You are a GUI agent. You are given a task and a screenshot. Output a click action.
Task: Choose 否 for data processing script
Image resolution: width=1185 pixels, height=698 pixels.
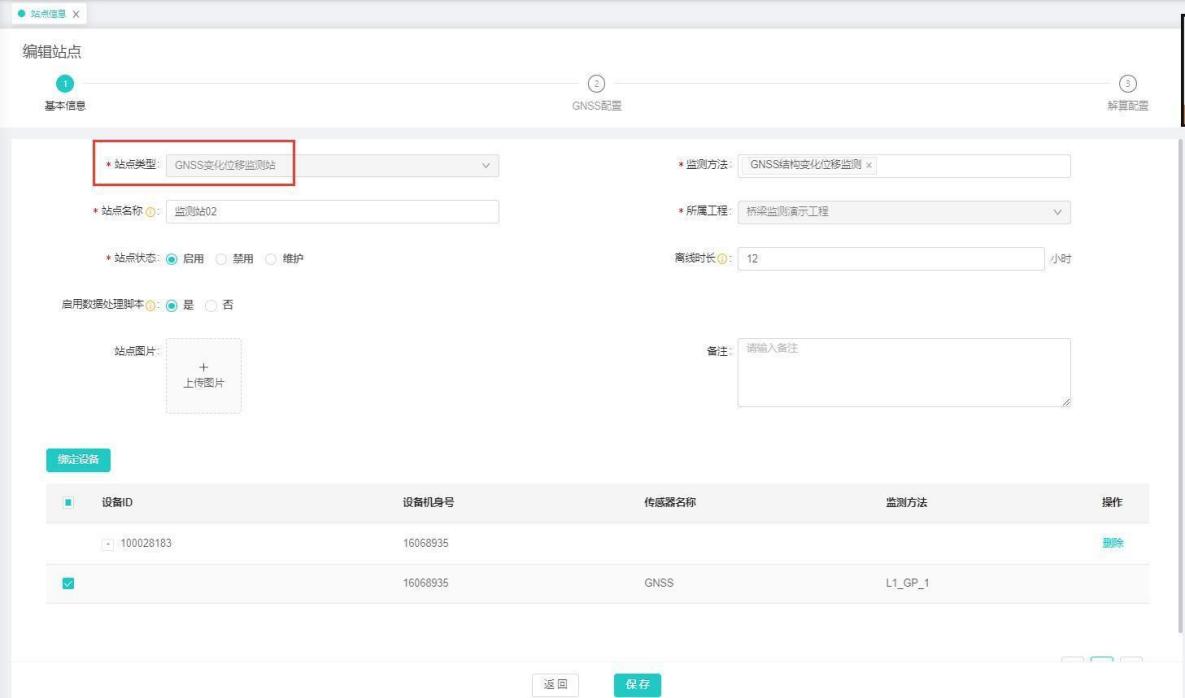pos(210,306)
